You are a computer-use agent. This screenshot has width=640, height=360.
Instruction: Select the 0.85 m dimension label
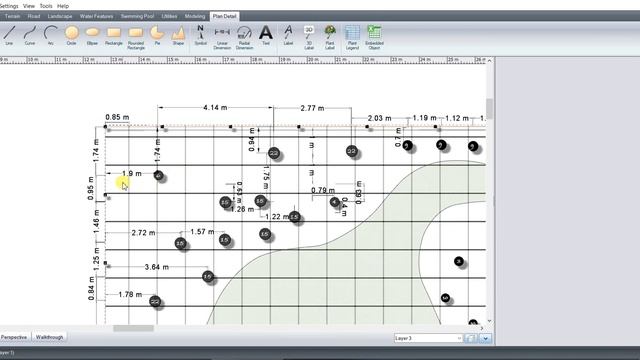click(117, 117)
